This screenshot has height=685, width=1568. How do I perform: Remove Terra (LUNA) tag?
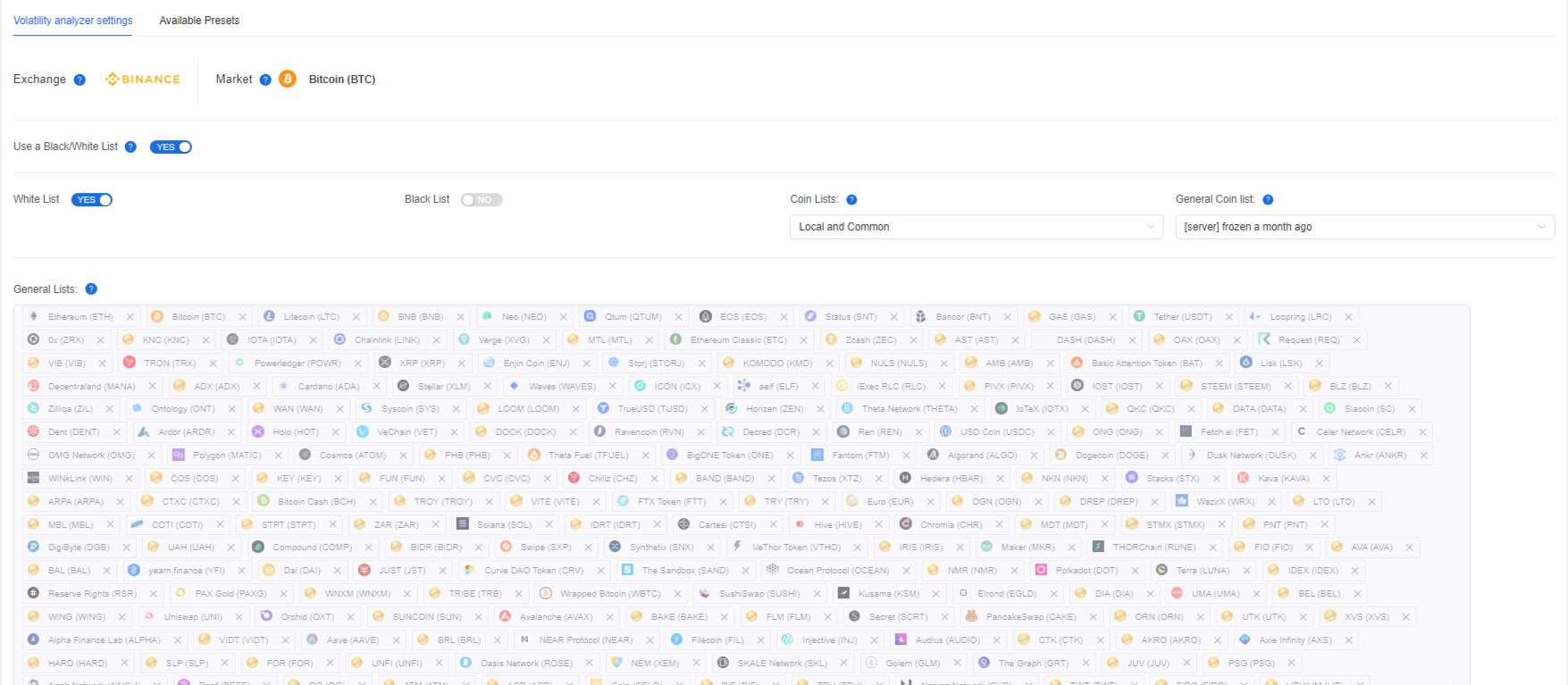(x=1246, y=571)
